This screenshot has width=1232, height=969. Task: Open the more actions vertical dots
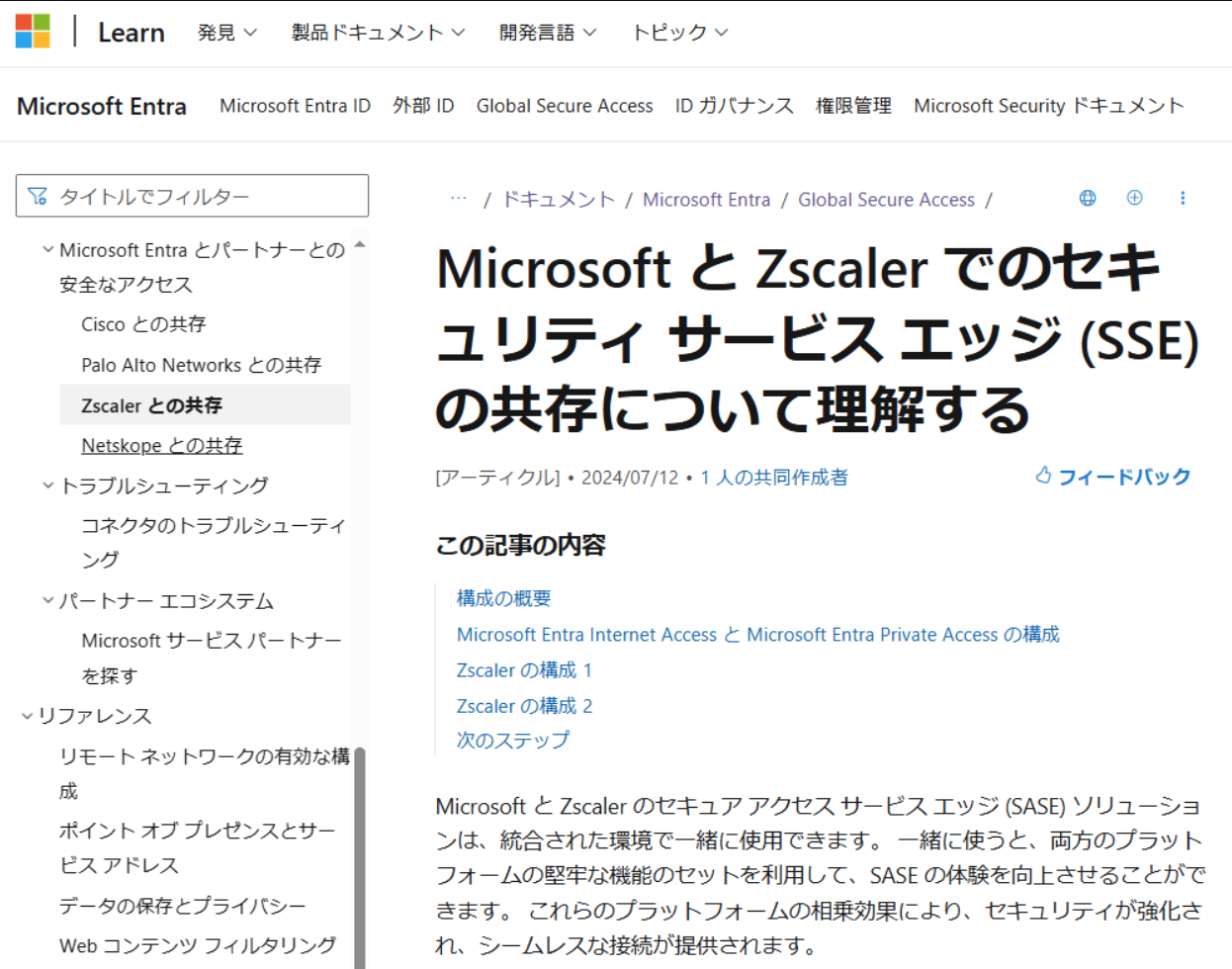(x=1183, y=198)
